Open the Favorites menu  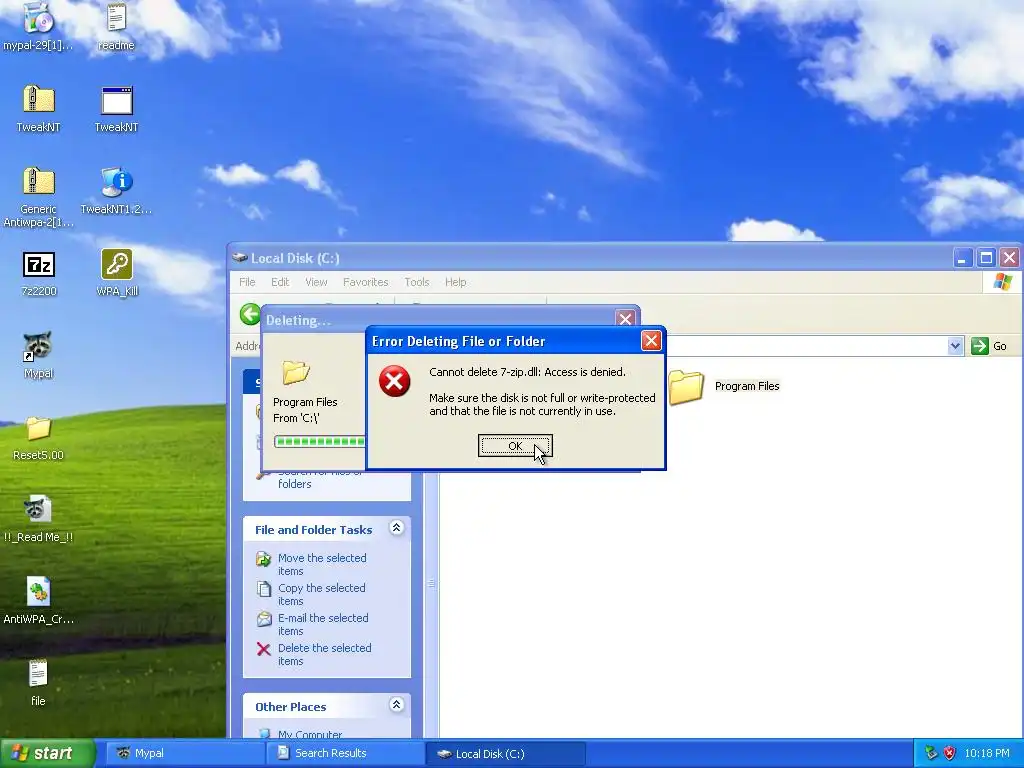click(x=366, y=282)
